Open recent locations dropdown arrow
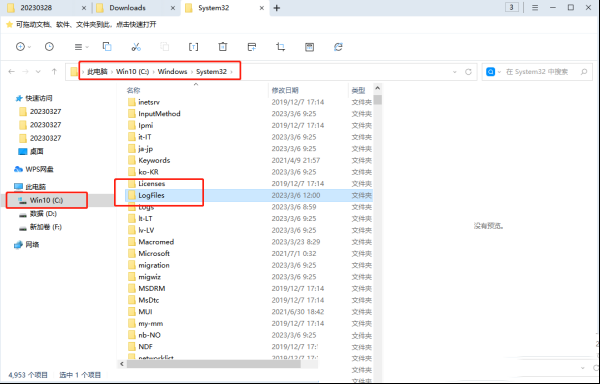 pos(38,72)
